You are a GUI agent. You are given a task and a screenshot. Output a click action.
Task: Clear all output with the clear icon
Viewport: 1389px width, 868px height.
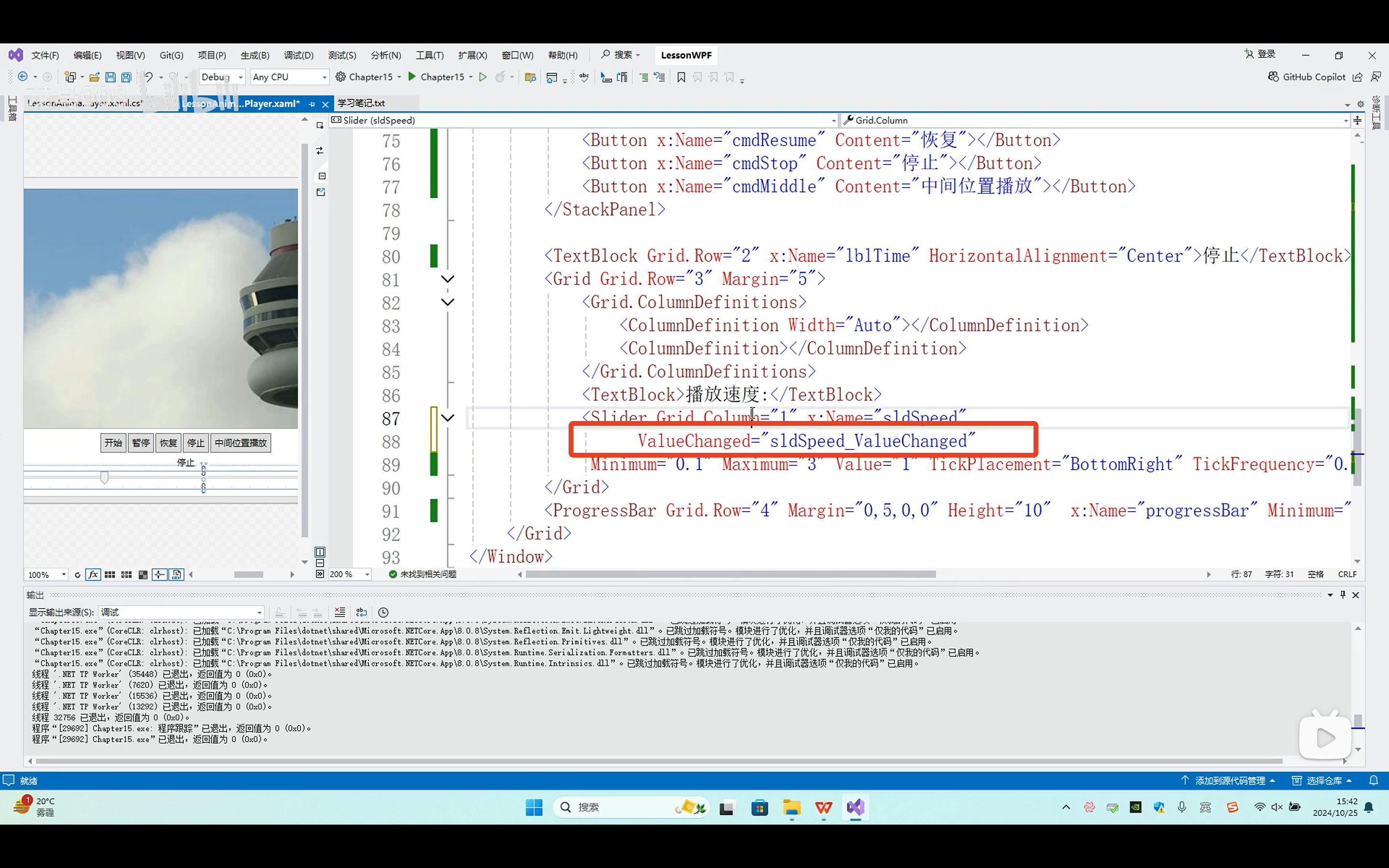340,612
